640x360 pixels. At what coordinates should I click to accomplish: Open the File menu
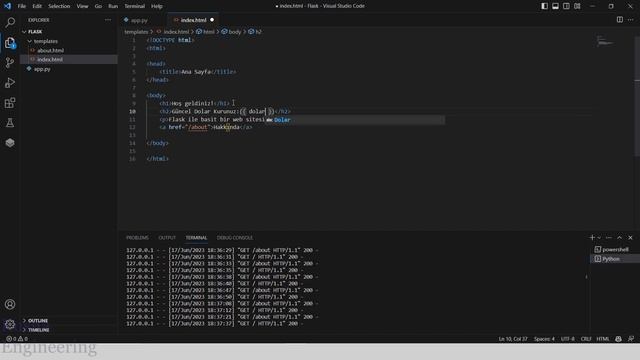point(22,6)
